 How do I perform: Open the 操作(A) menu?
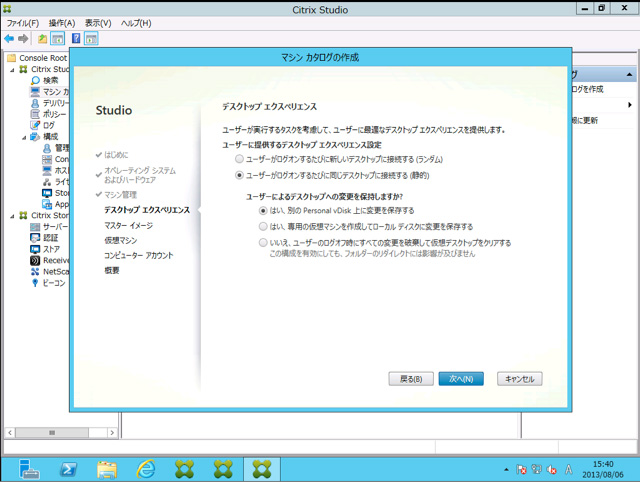[62, 23]
